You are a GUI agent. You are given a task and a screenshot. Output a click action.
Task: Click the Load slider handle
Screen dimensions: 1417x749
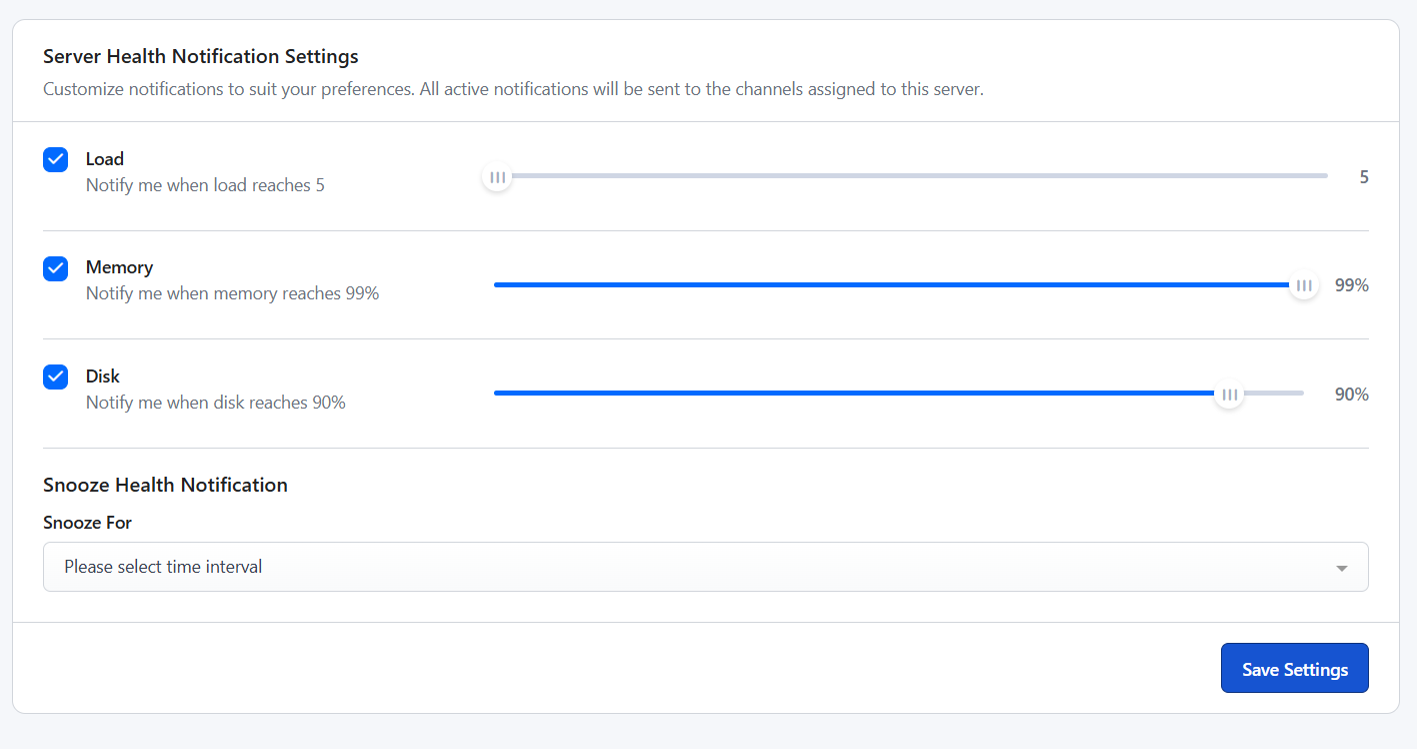click(497, 177)
